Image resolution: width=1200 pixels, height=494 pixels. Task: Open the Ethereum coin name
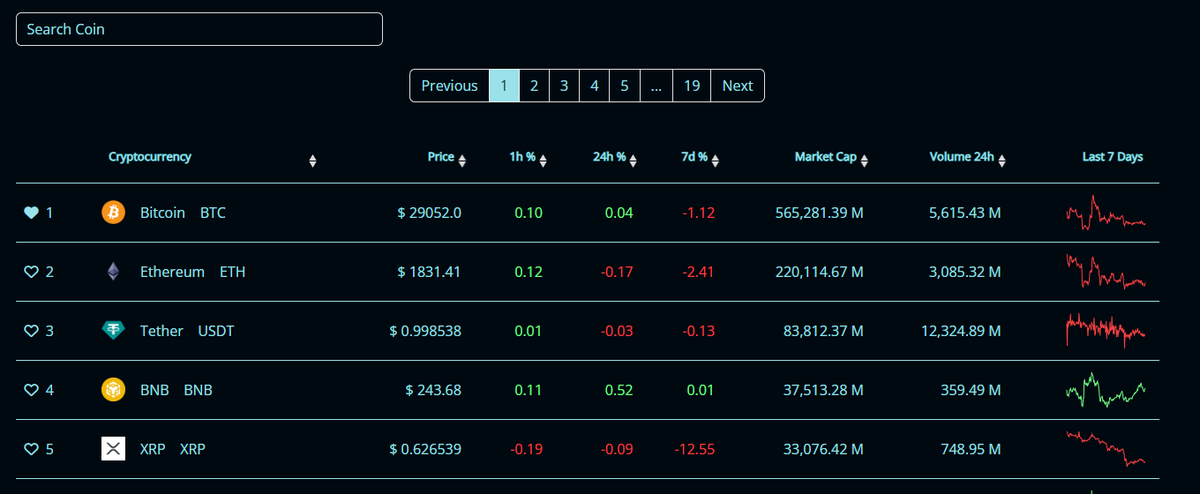(x=172, y=272)
